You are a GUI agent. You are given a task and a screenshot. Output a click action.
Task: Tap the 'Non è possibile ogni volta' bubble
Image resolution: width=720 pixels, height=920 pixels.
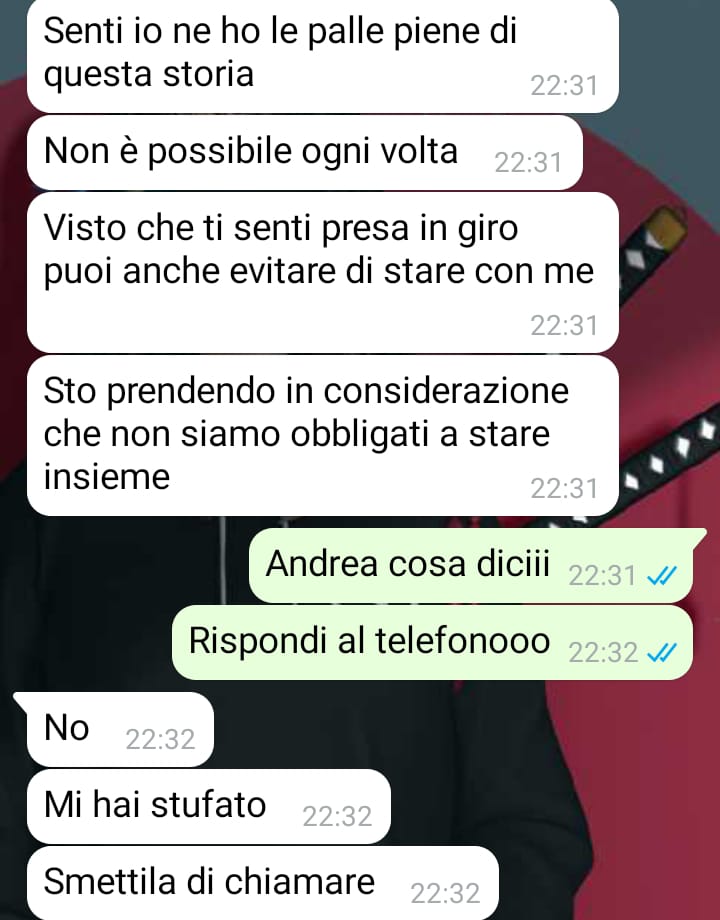tap(305, 153)
